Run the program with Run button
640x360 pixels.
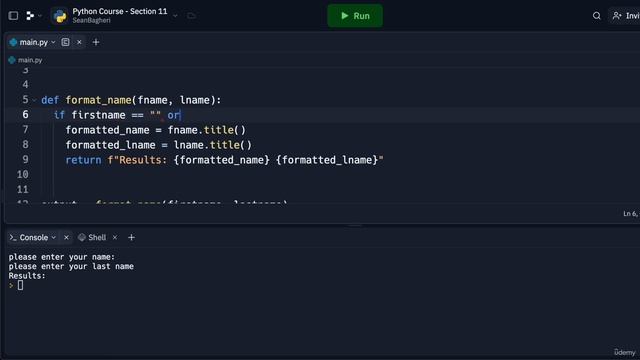tap(355, 16)
